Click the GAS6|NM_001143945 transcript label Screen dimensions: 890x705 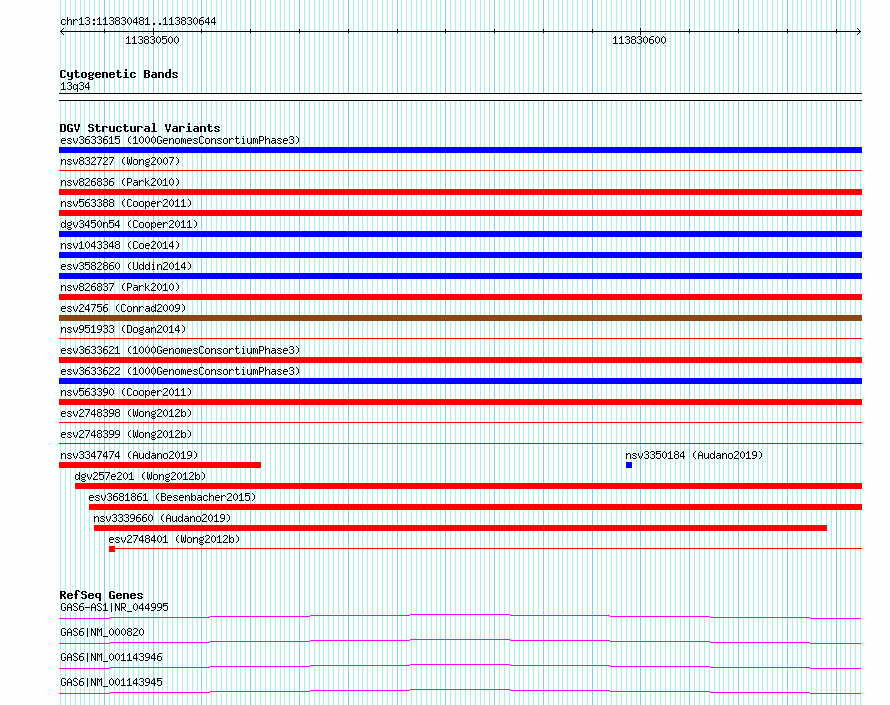click(111, 682)
